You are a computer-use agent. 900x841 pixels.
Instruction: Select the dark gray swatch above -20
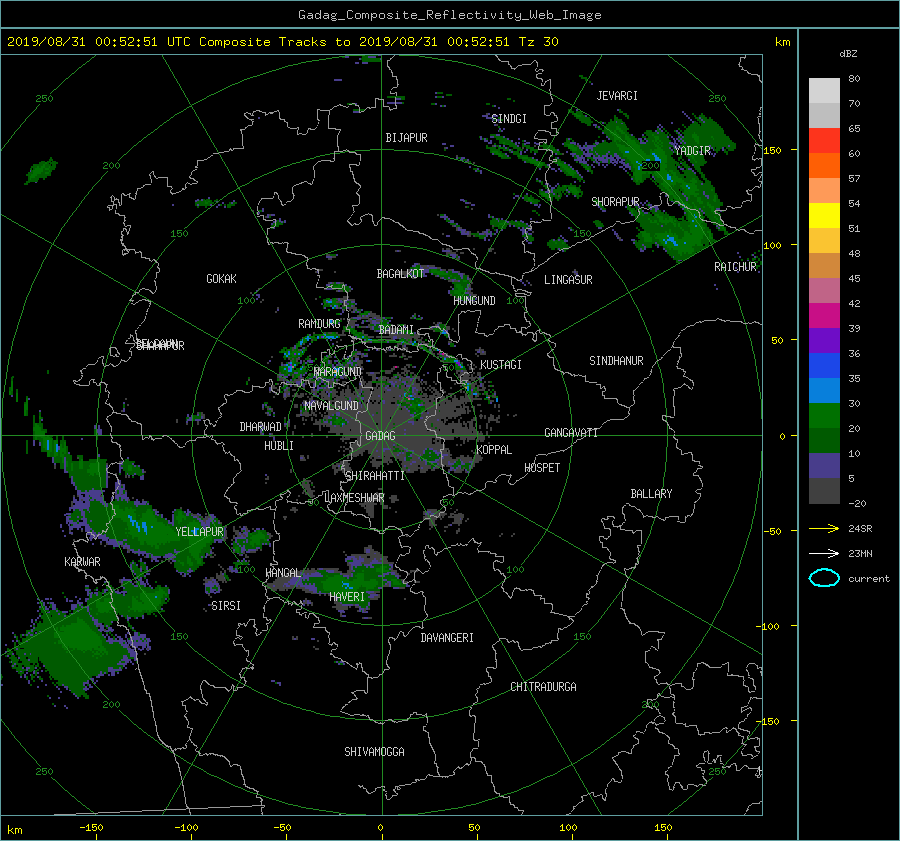[824, 491]
